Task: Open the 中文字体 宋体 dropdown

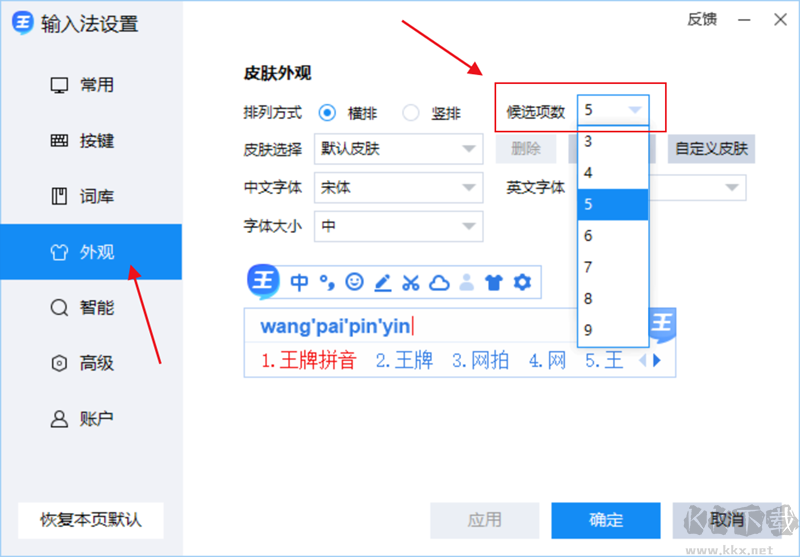Action: pos(398,188)
